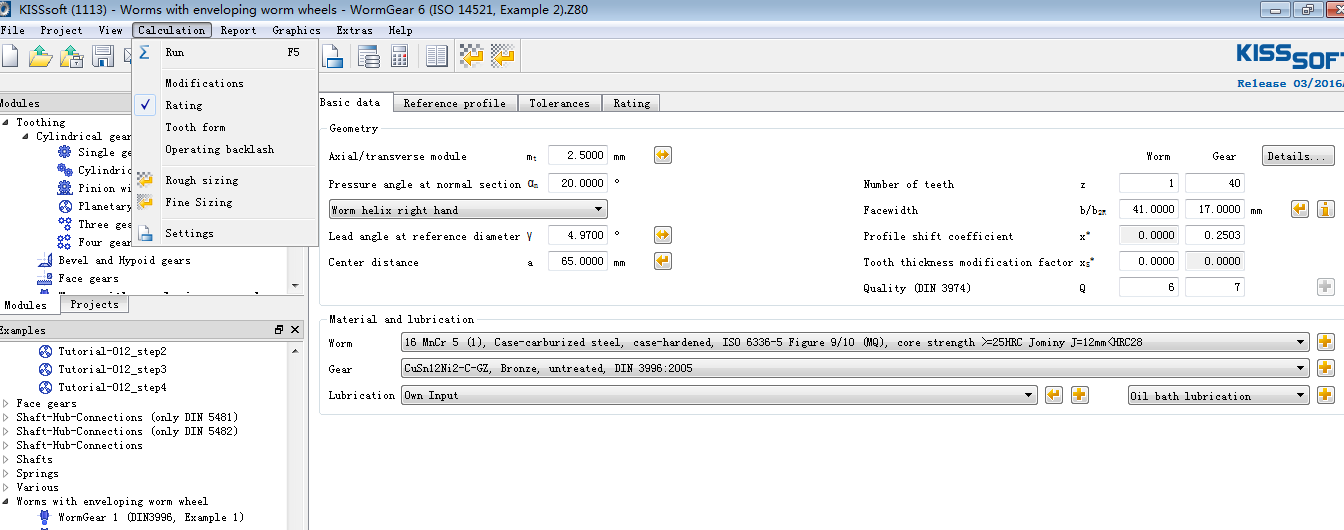Click sizing button beside center distance

662,261
